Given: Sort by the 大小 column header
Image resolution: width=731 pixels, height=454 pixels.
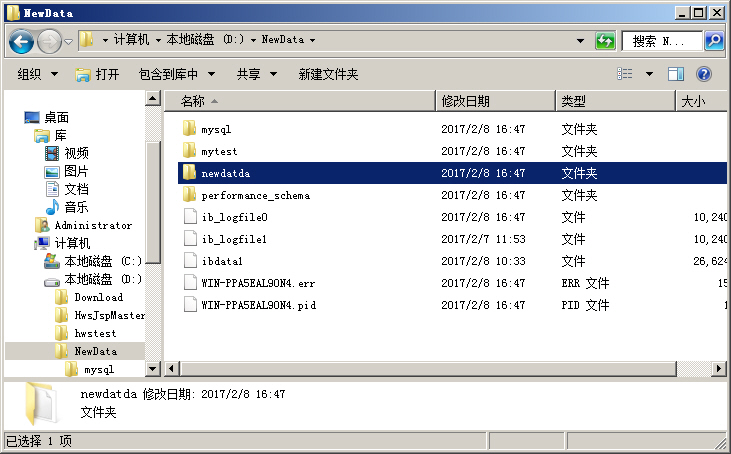Looking at the screenshot, I should (x=702, y=101).
